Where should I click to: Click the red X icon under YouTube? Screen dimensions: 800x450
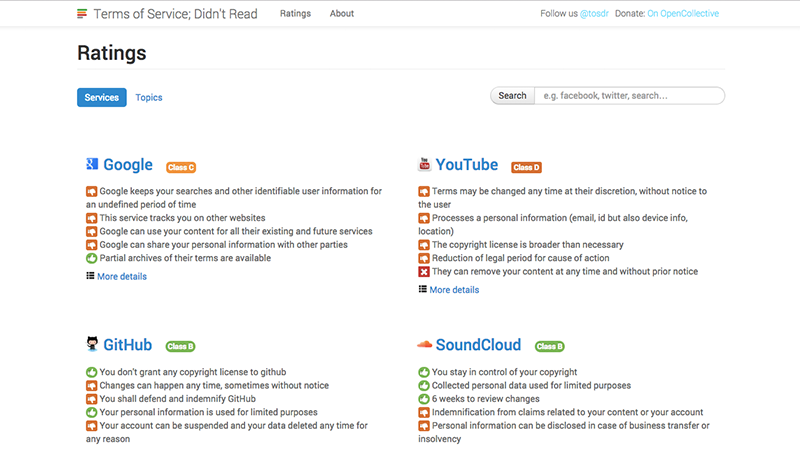(423, 272)
